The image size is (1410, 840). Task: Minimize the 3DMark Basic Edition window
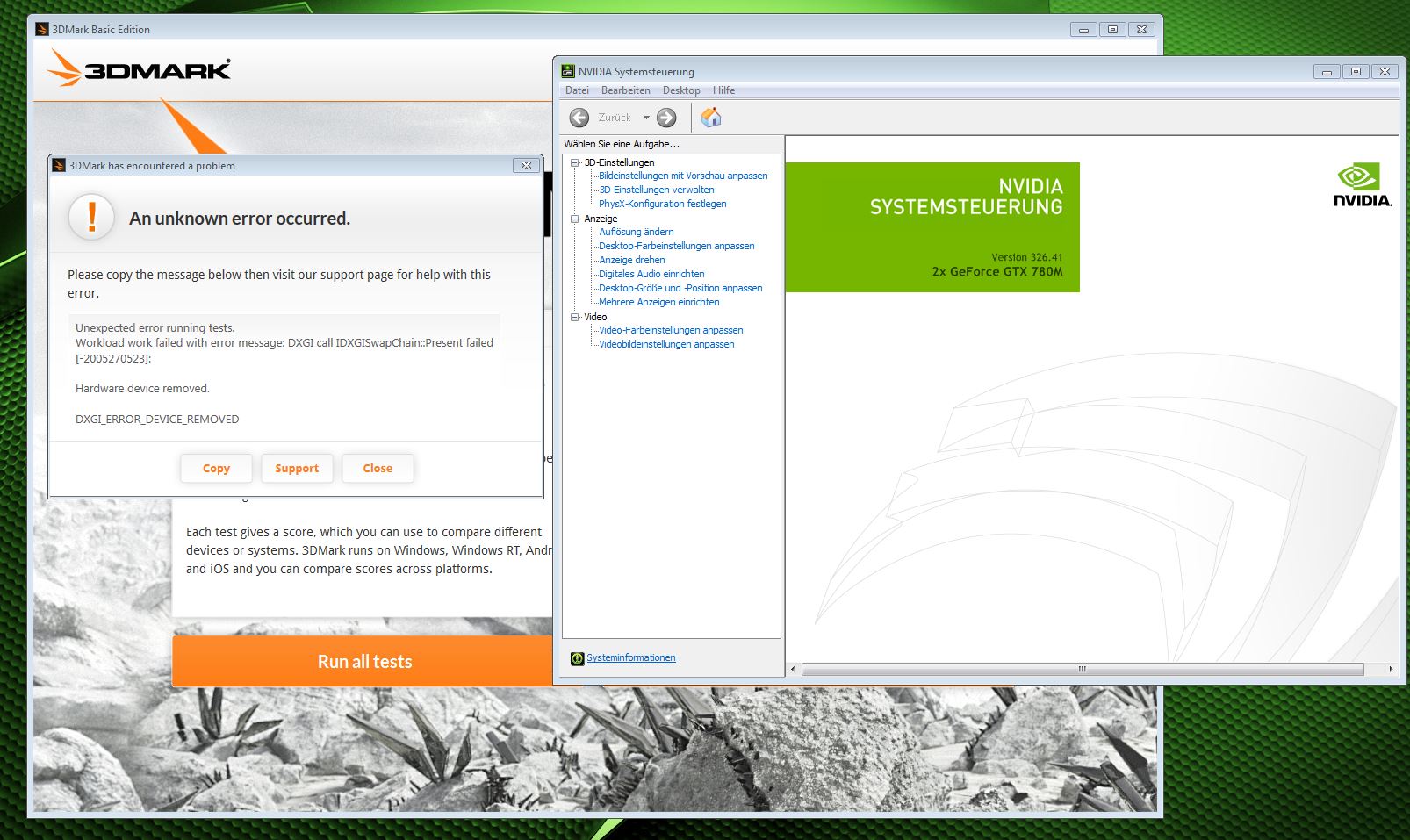pyautogui.click(x=1083, y=29)
